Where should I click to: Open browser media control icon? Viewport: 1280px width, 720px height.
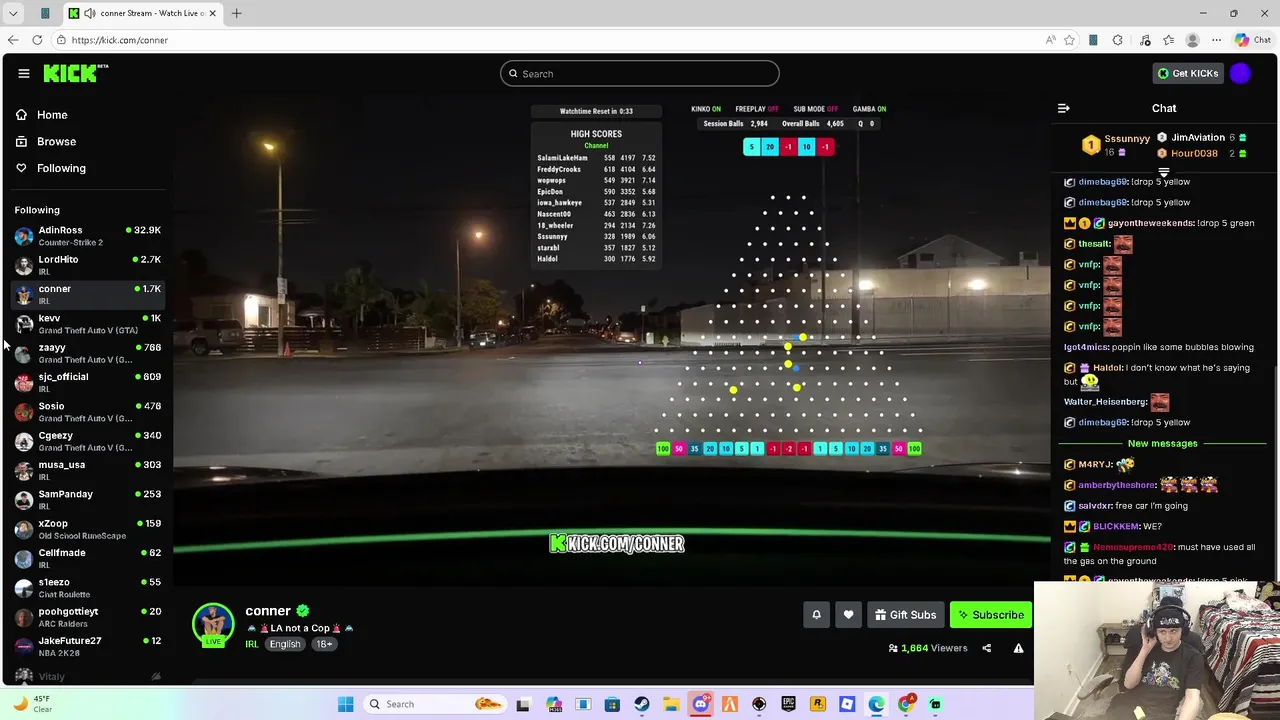click(1145, 40)
